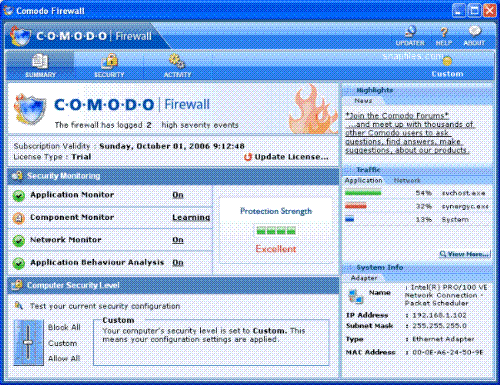Select the Adapter tab under System Info

click(364, 278)
